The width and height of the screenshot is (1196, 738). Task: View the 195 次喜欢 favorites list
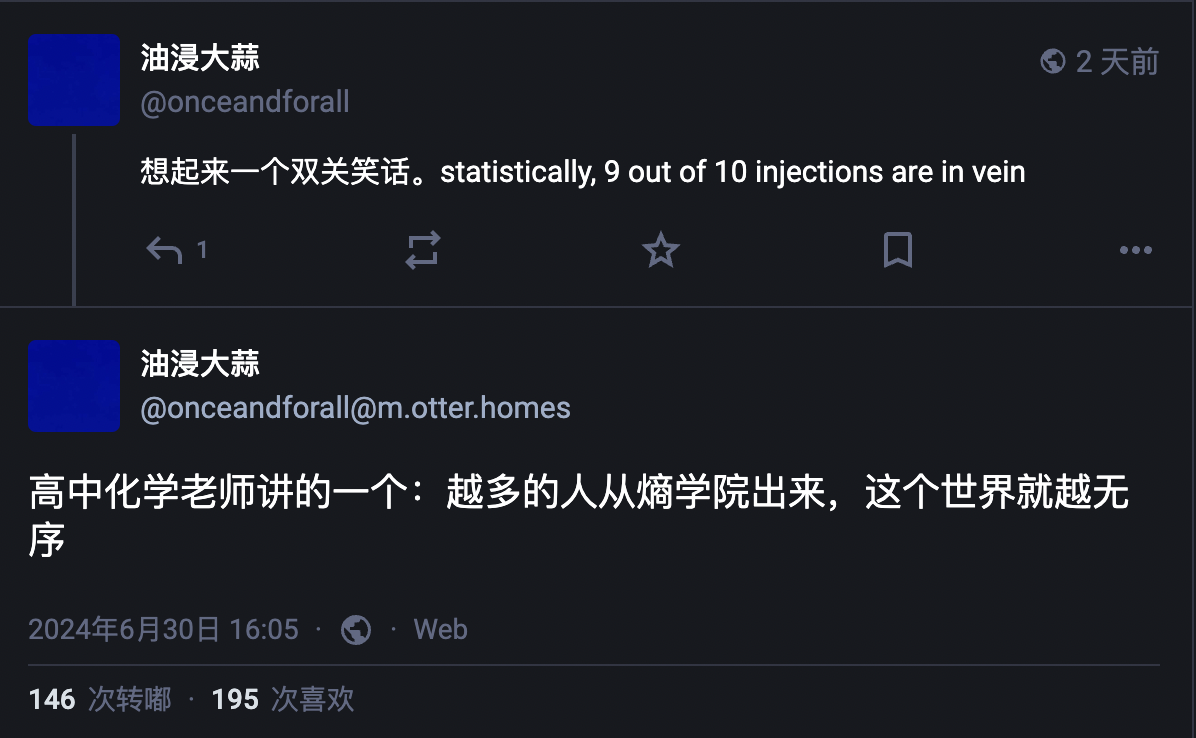[x=283, y=699]
